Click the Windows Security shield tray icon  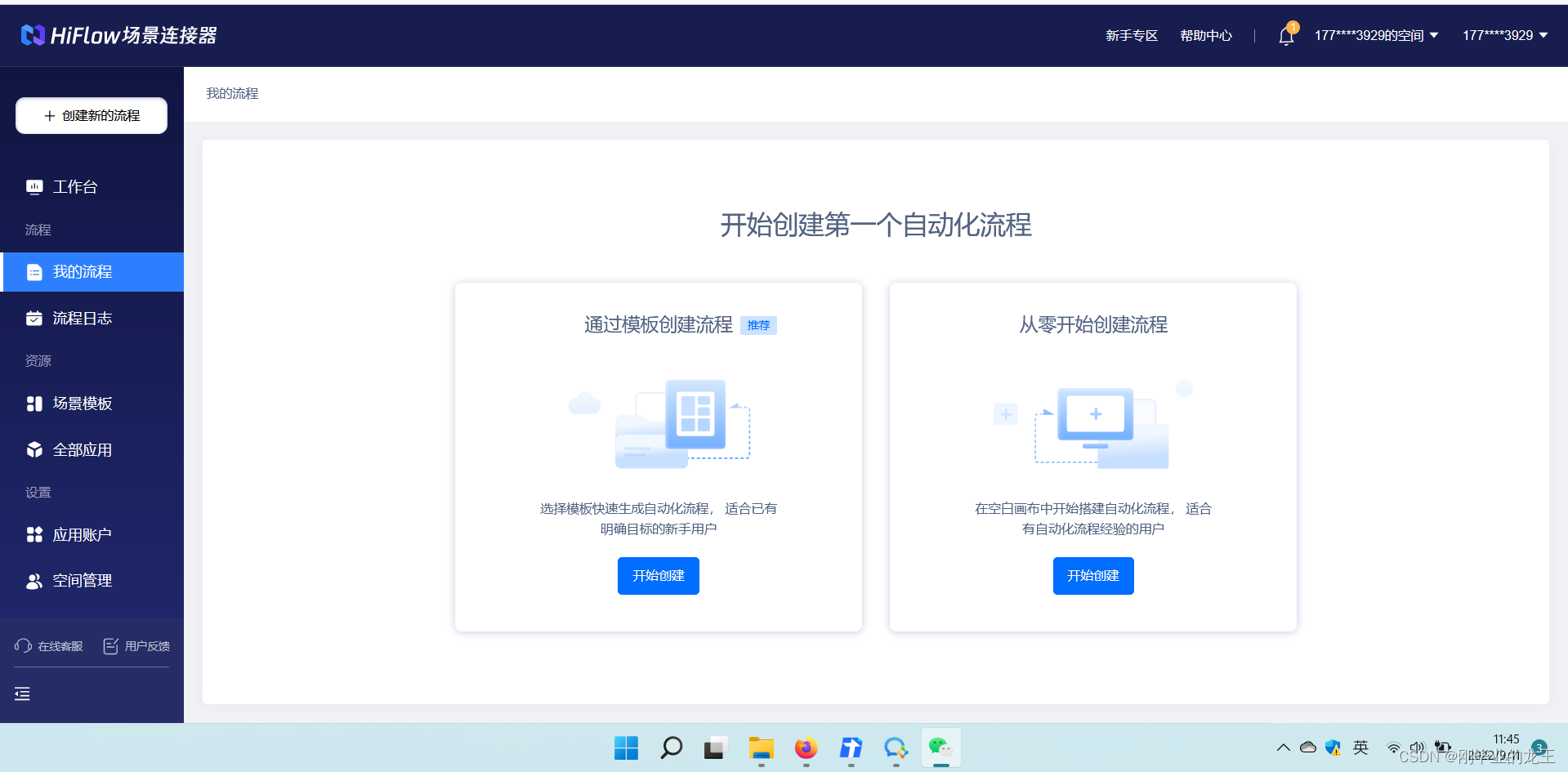(1333, 747)
